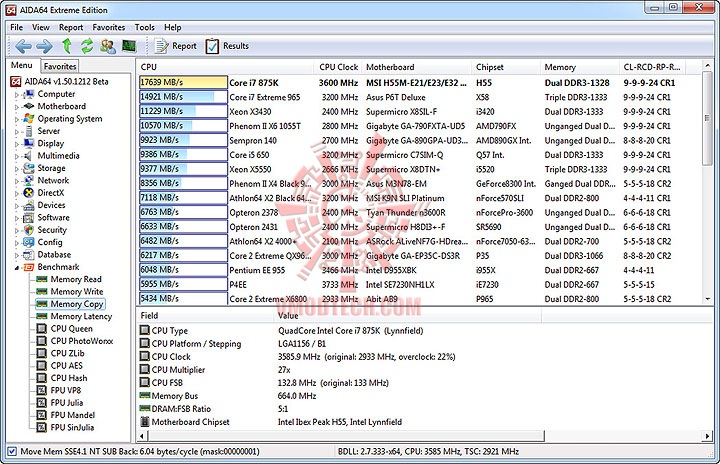Click the green up arrow toolbar icon
The image size is (720, 464).
click(x=67, y=46)
